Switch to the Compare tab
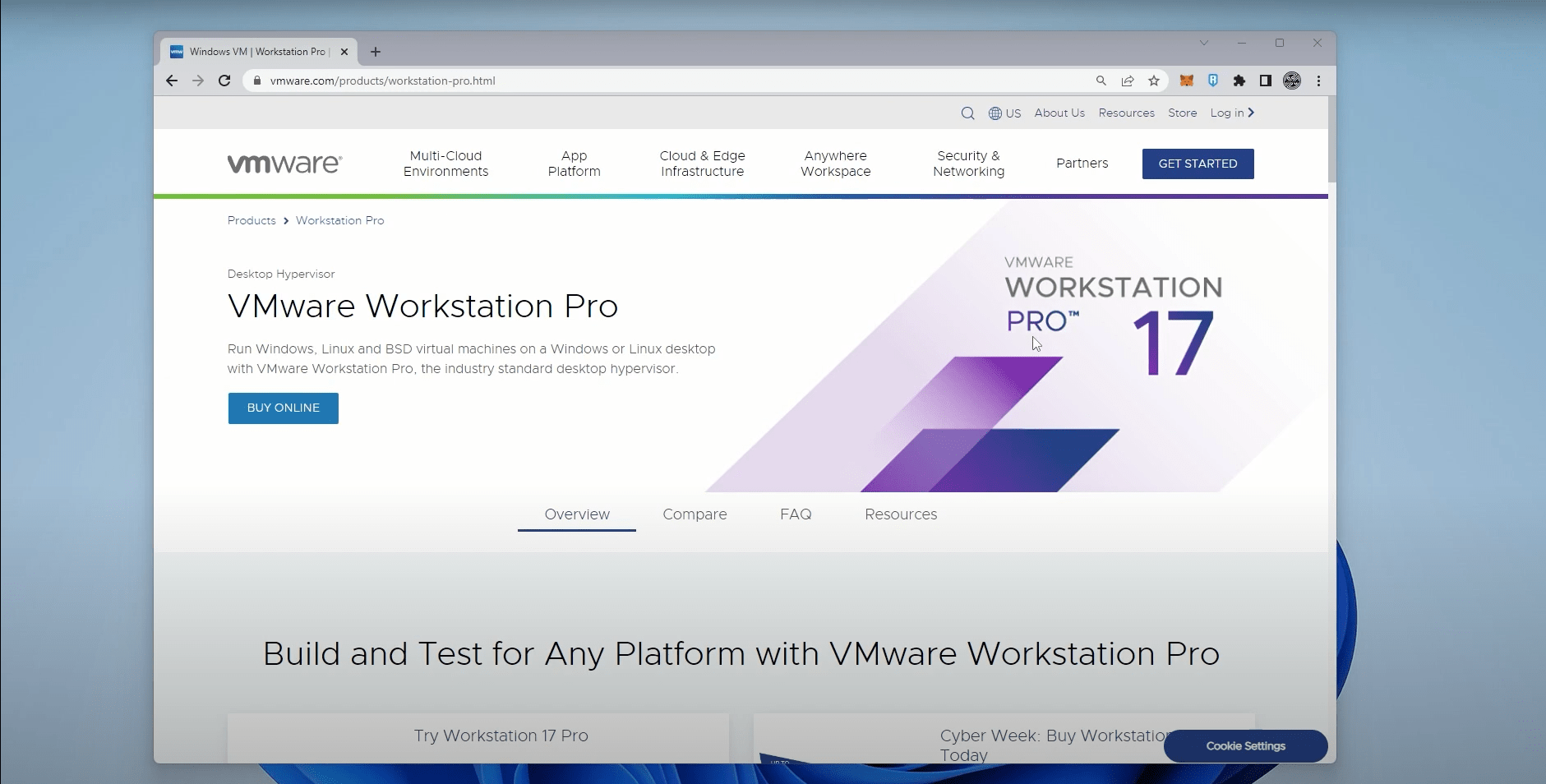The height and width of the screenshot is (784, 1546). (x=695, y=514)
